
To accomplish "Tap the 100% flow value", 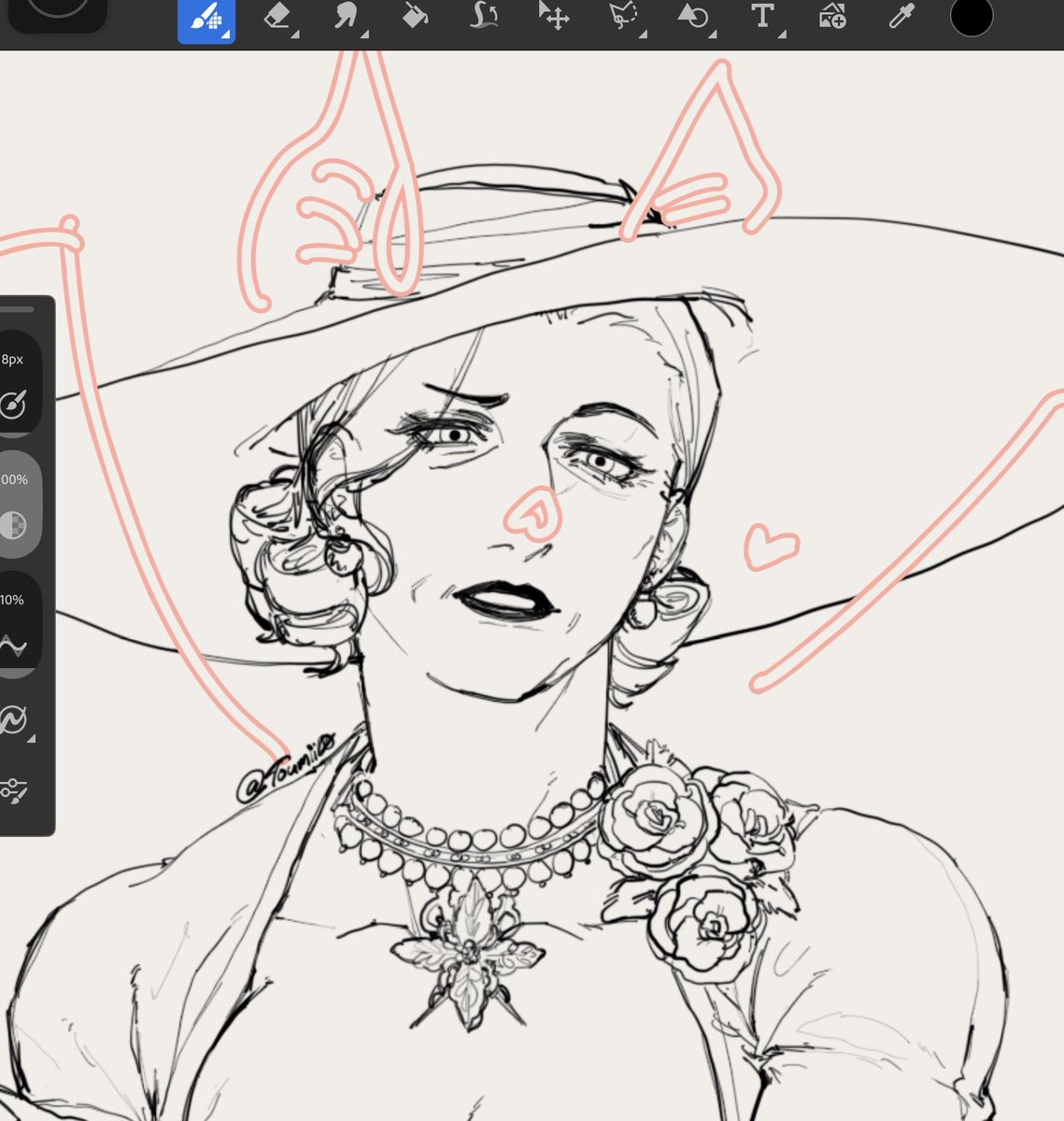I will click(x=14, y=479).
